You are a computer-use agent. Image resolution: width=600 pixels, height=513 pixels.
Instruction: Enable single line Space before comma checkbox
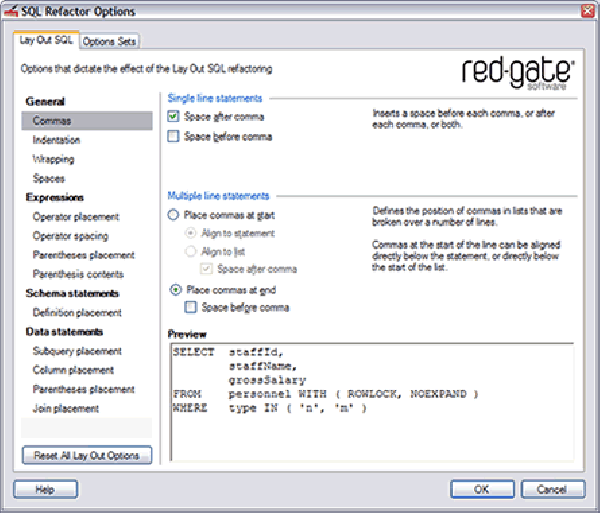[x=174, y=136]
